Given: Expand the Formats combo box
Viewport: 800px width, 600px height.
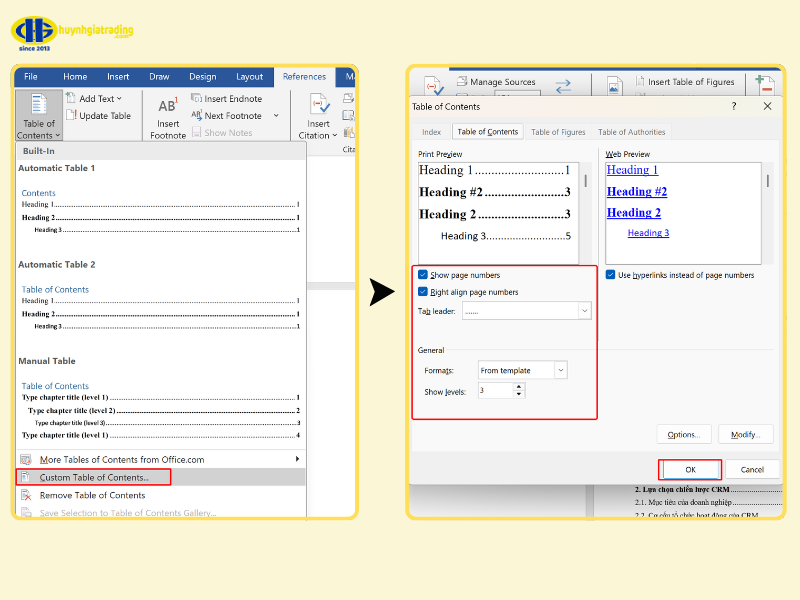Looking at the screenshot, I should click(x=560, y=370).
